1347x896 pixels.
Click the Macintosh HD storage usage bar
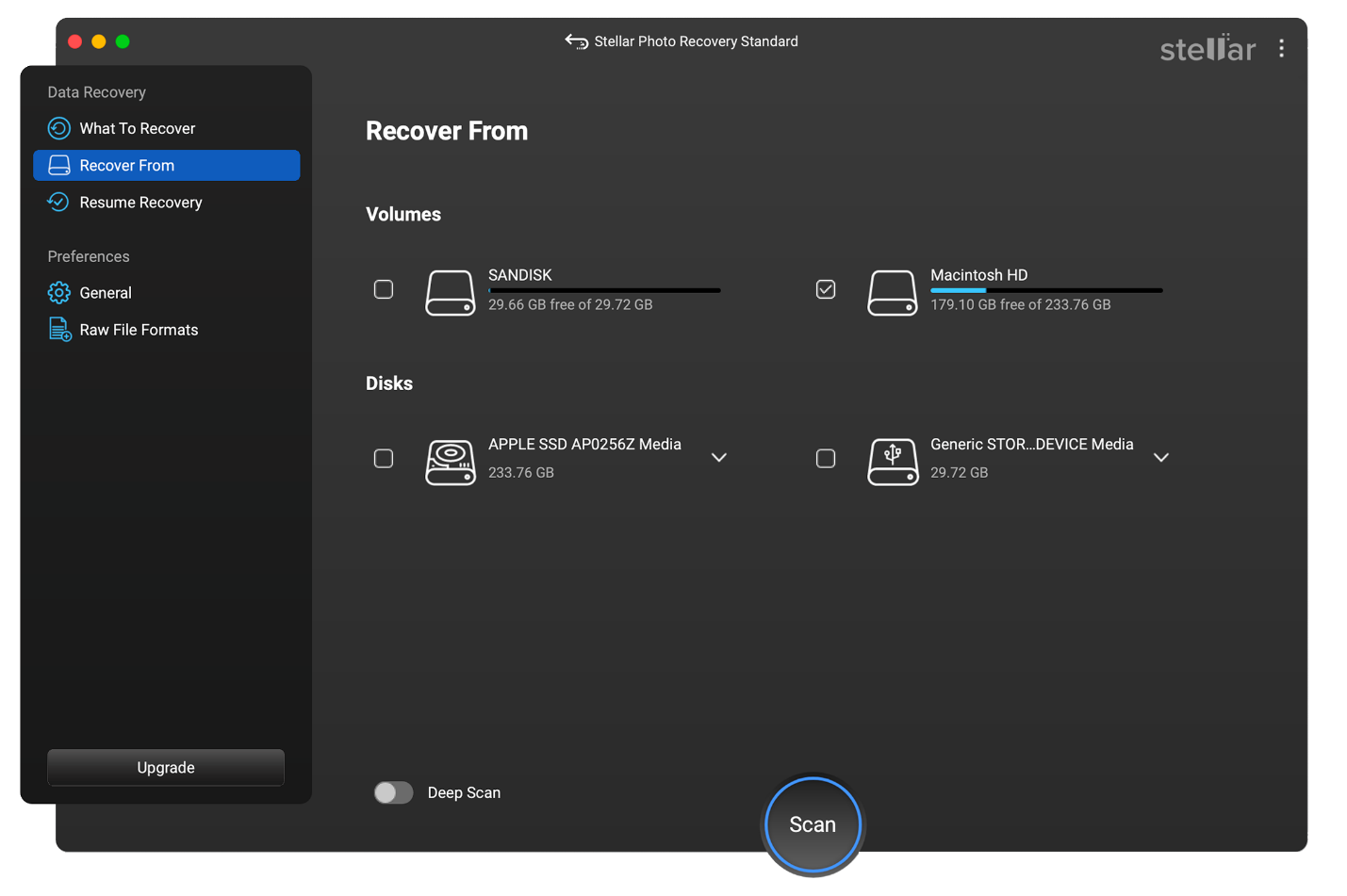[1045, 290]
